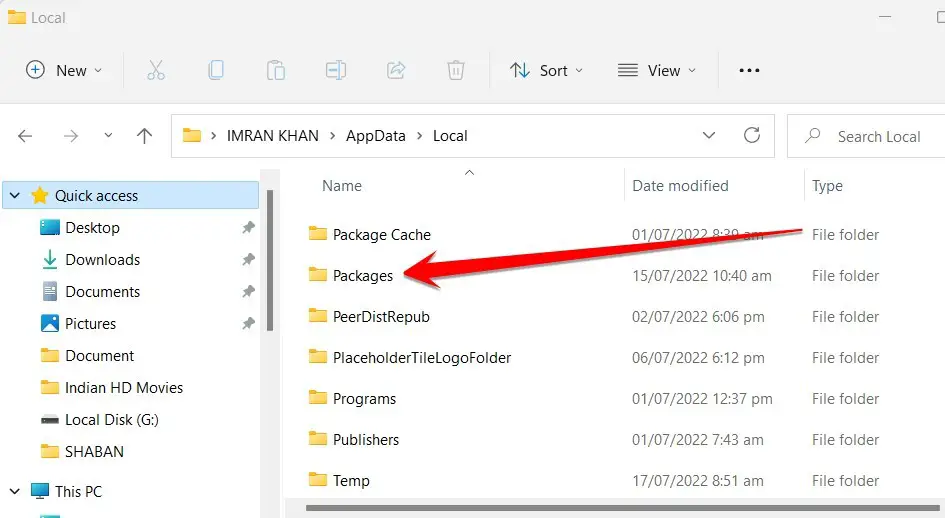This screenshot has width=945, height=518.
Task: Sort by Type column header
Action: click(x=827, y=186)
